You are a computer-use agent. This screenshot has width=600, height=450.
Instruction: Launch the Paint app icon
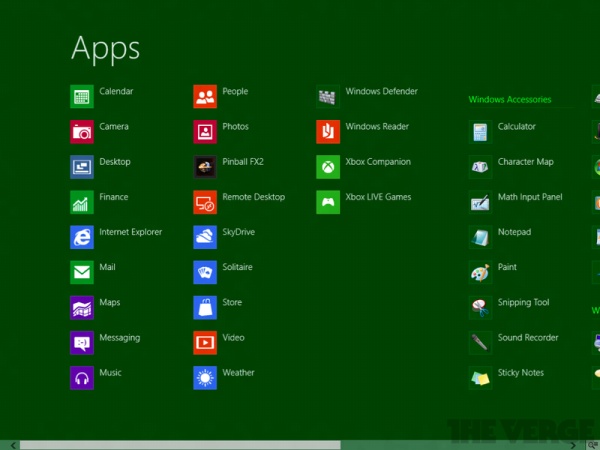pyautogui.click(x=481, y=272)
